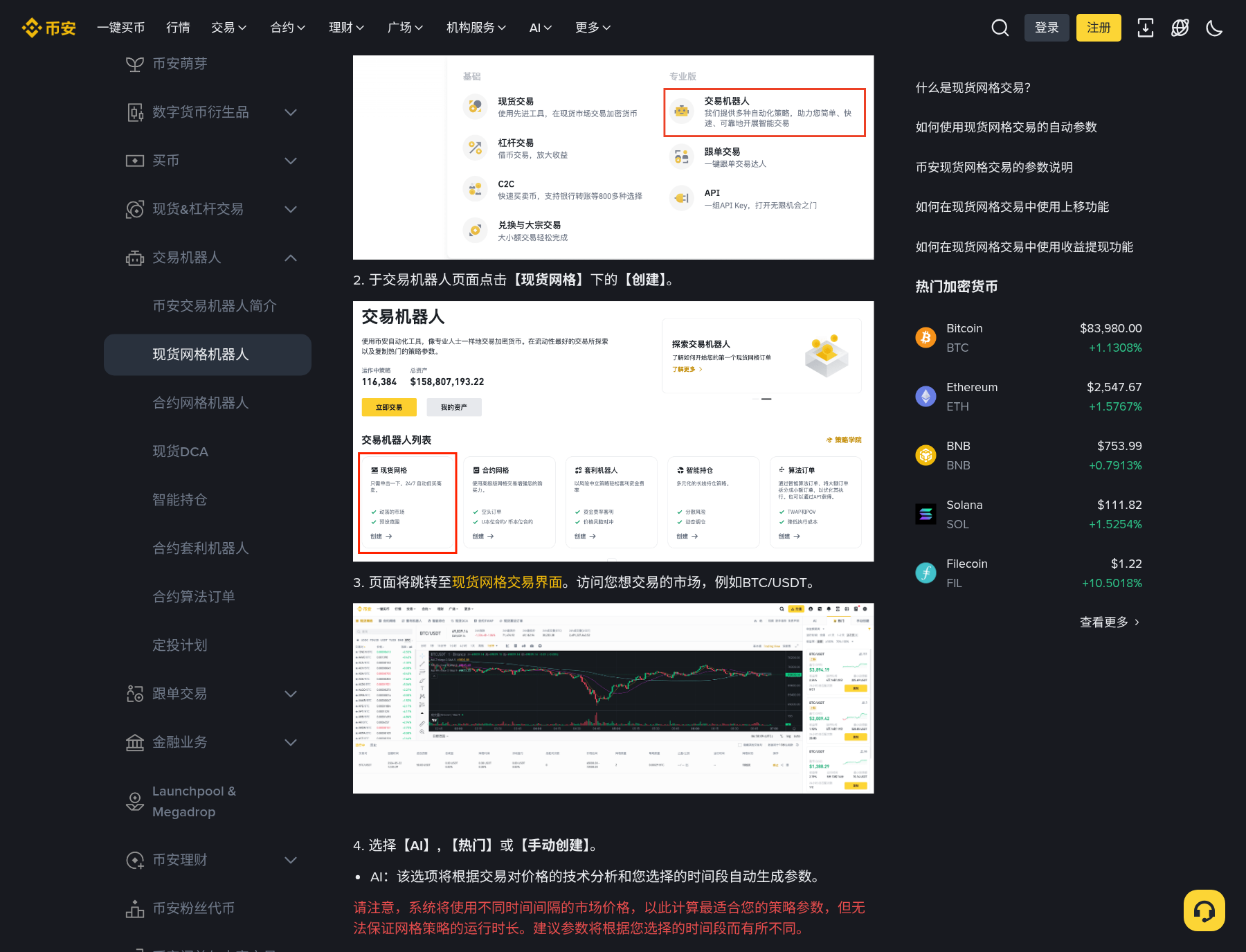Click the Solana coin icon
Screen dimensions: 1246x952
click(x=926, y=514)
